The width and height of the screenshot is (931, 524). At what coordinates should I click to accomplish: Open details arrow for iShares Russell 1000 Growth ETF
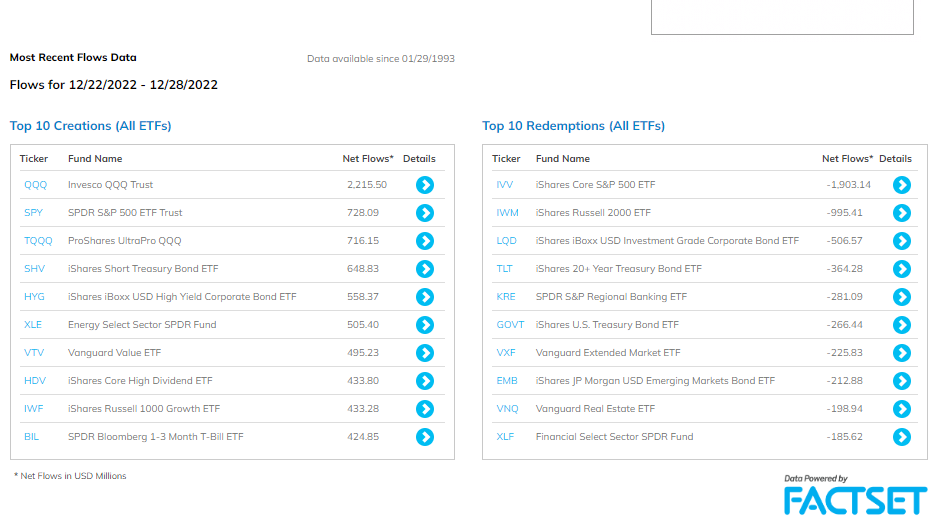(425, 409)
